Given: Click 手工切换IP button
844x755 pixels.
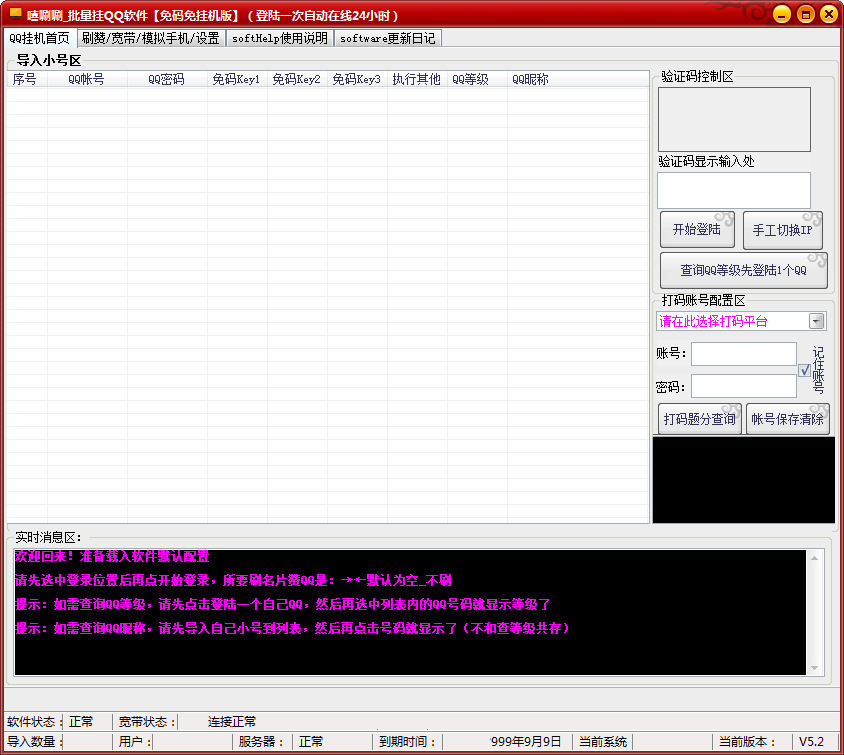Looking at the screenshot, I should [782, 230].
